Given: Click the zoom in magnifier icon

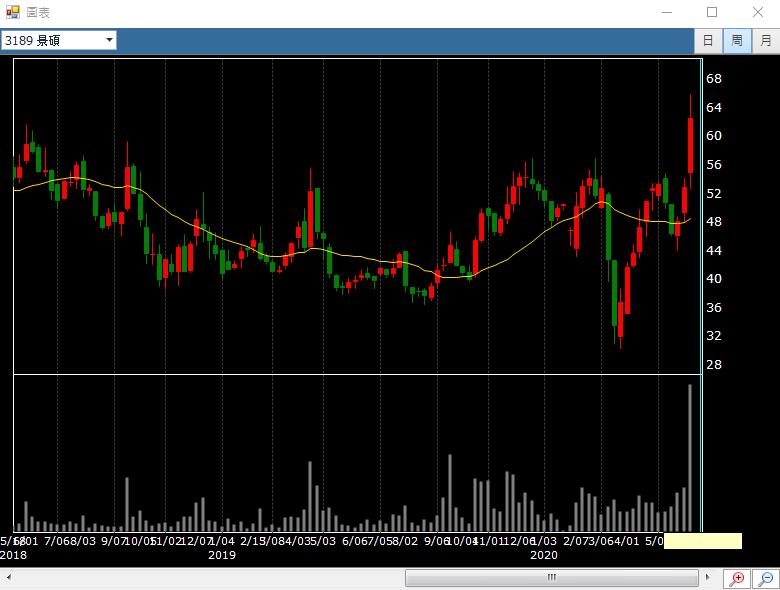Looking at the screenshot, I should point(737,578).
